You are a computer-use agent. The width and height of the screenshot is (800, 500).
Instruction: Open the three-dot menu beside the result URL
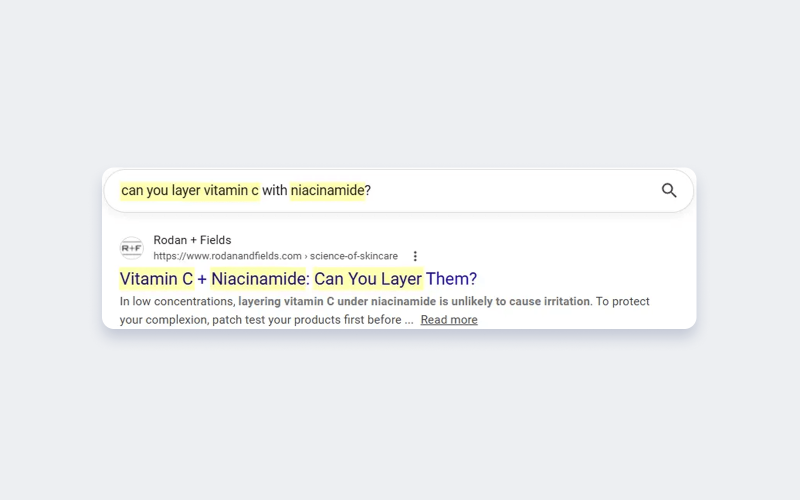click(x=415, y=256)
